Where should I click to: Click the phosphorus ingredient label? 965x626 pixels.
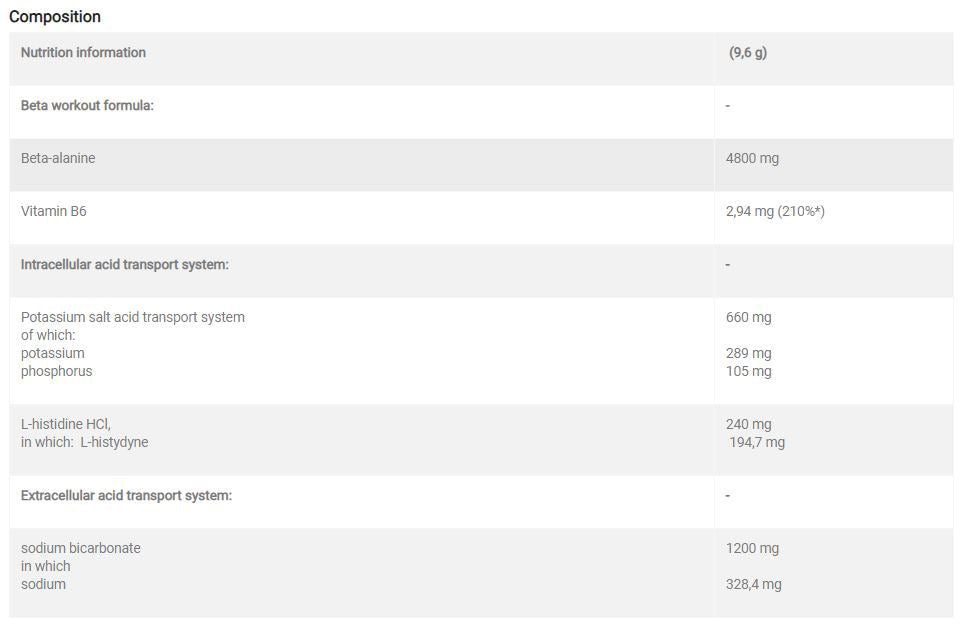[56, 372]
